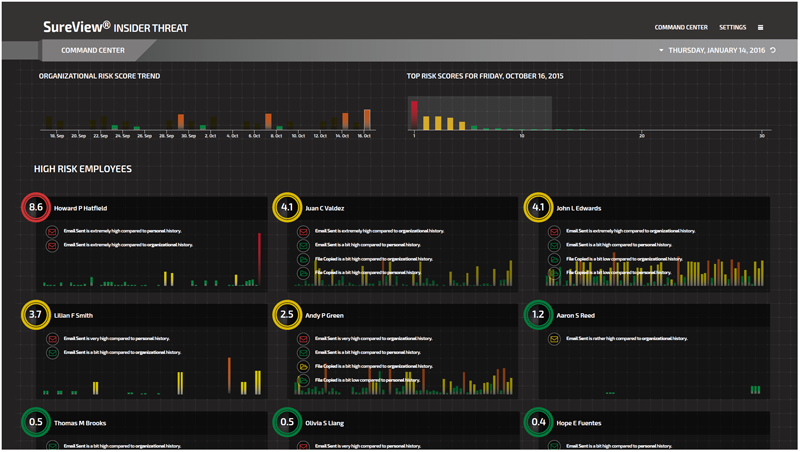Screen dimensions: 800x452
Task: Open the 3.7 risk score circle for Lilian F Smith
Action: tap(36, 315)
